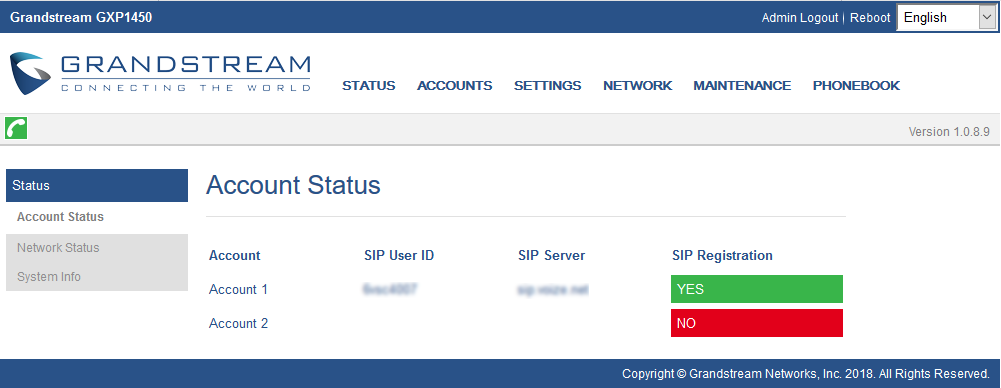
Task: Click the red NO registration status
Action: click(x=756, y=323)
